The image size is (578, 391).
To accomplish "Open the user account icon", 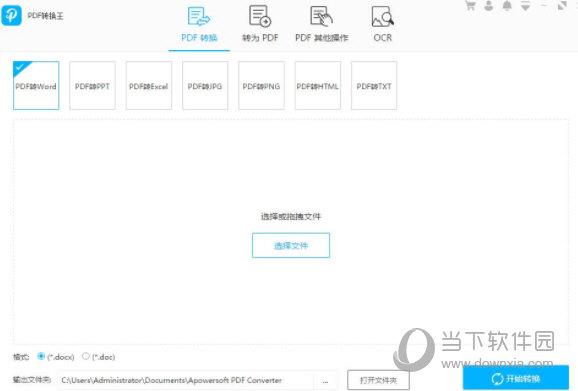I will 489,6.
